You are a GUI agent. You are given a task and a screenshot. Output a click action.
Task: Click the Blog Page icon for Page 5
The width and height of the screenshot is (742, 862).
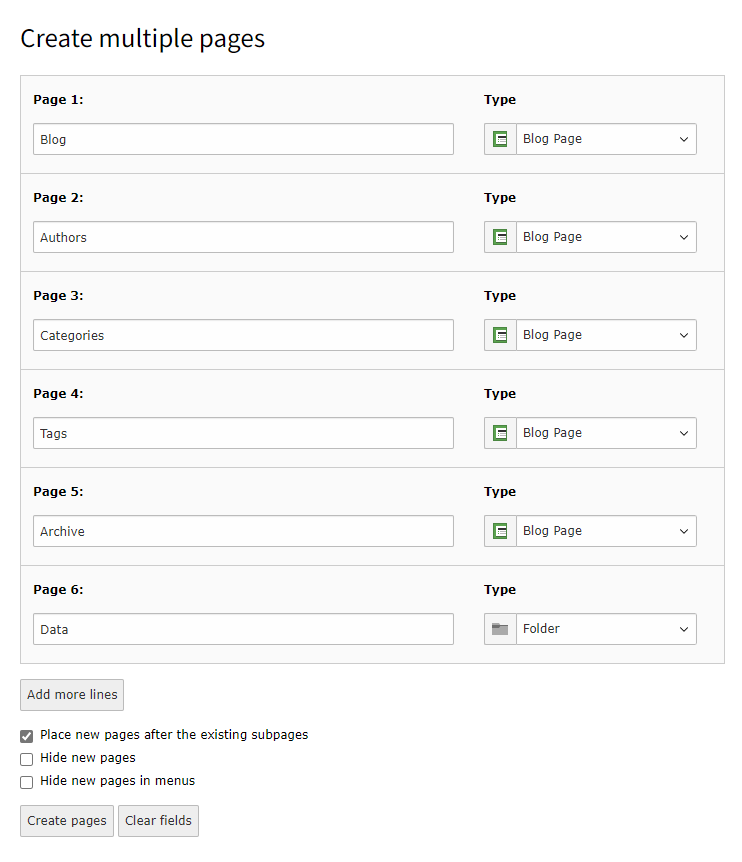point(500,531)
